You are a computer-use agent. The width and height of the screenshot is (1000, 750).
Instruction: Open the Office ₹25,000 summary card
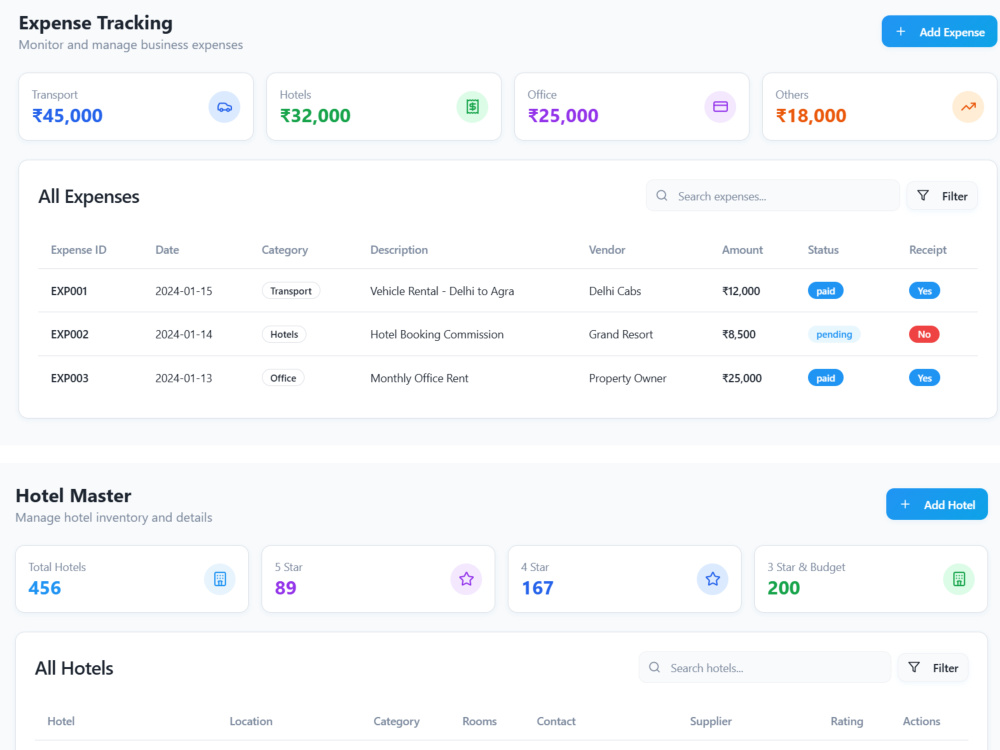click(x=632, y=107)
